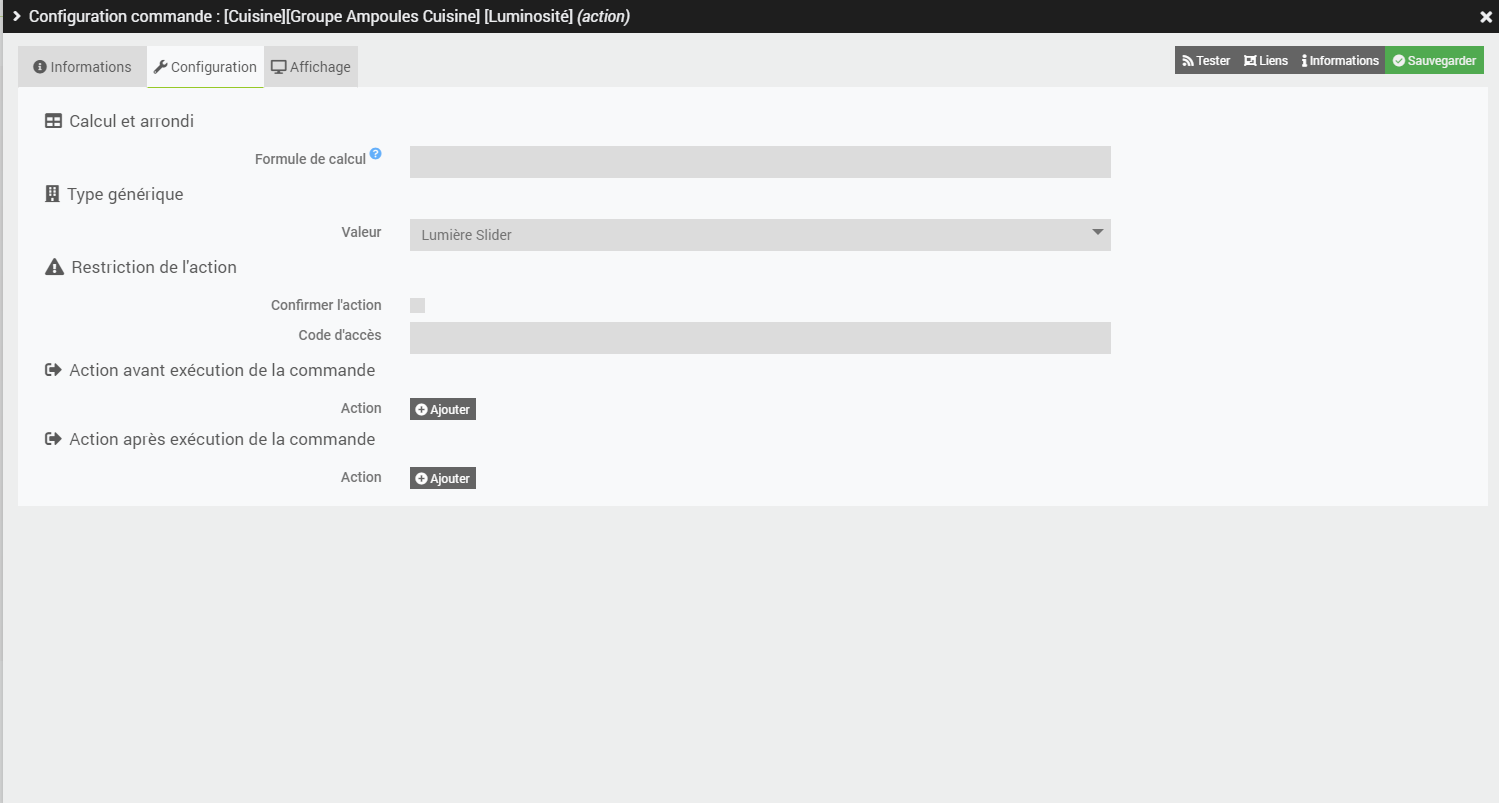Save with the Sauvegarder button

1434,61
